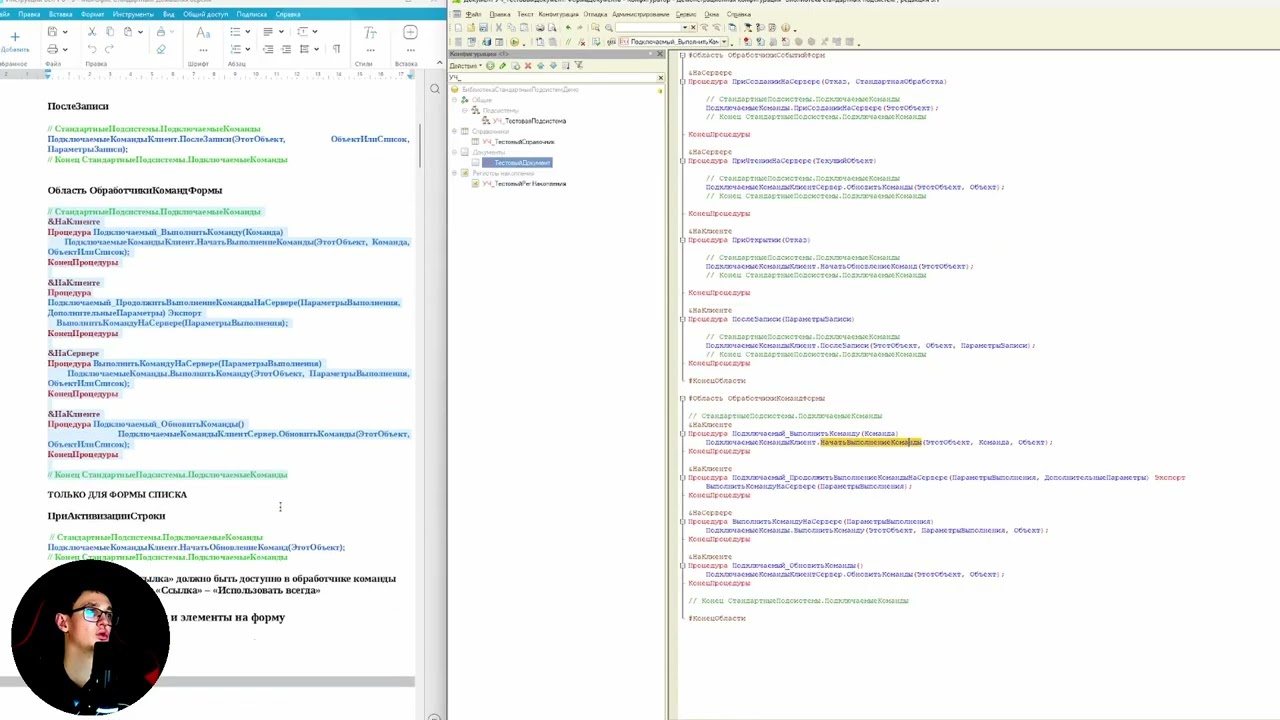Click the yellow info icon in Configurator toolbar
The image size is (1280, 720).
click(785, 28)
